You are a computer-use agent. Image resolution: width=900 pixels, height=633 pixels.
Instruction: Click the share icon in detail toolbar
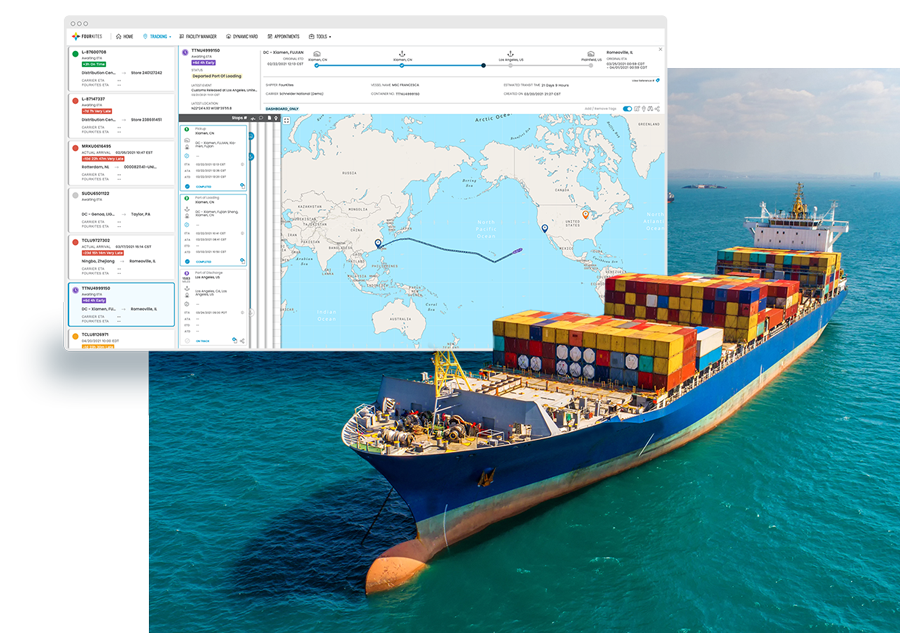[x=657, y=108]
